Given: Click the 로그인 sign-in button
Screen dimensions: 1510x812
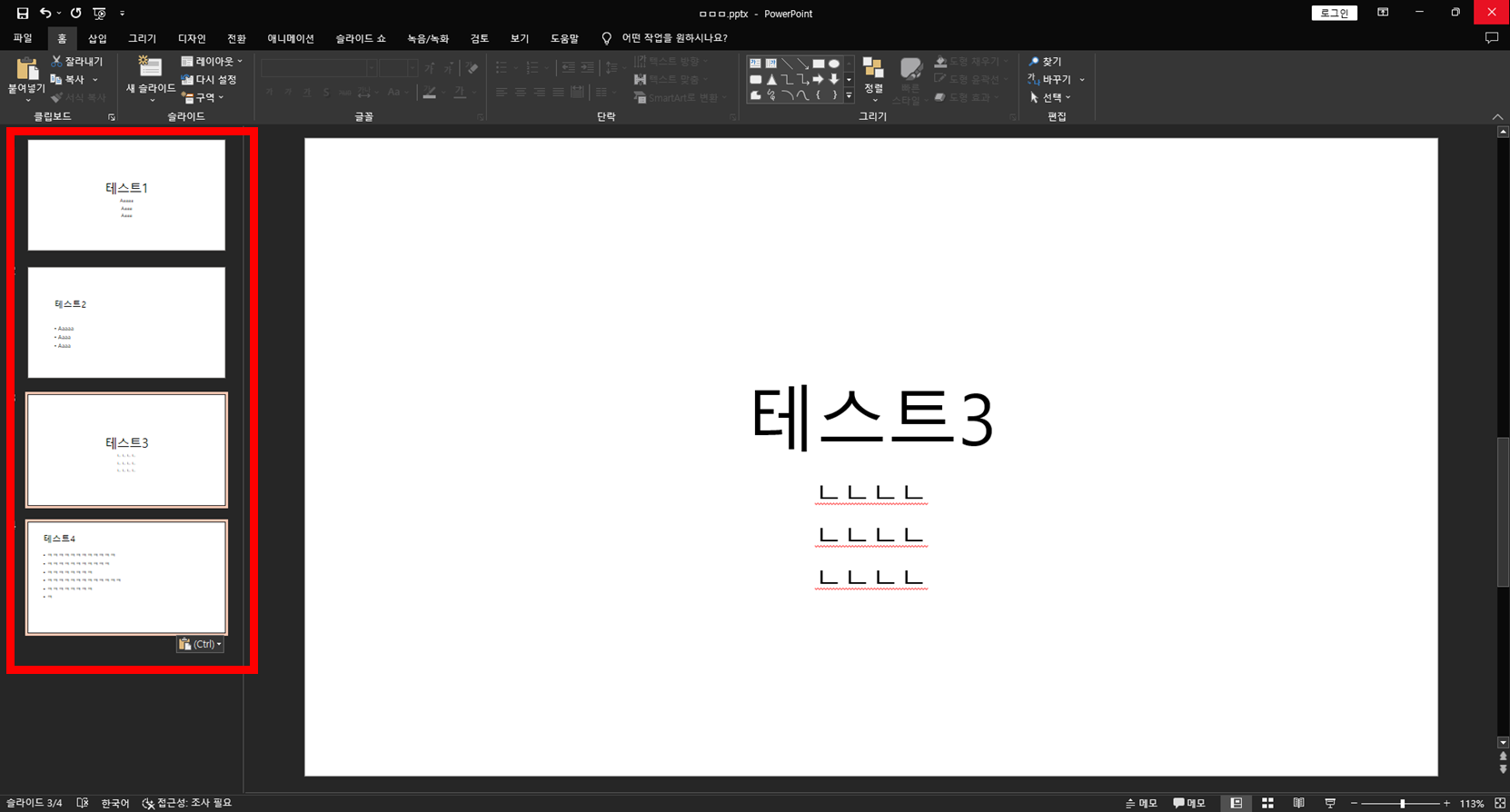Looking at the screenshot, I should point(1335,13).
